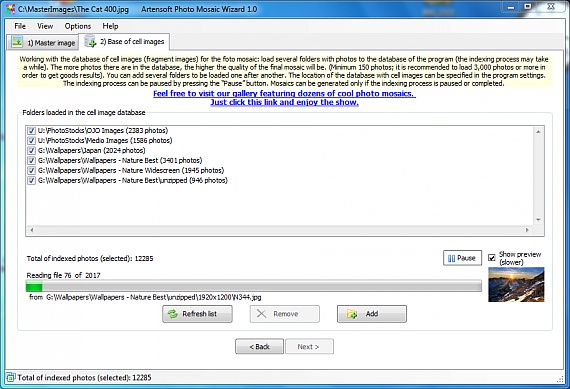
Task: Click the mountain sunset preview thumbnail
Action: point(516,285)
